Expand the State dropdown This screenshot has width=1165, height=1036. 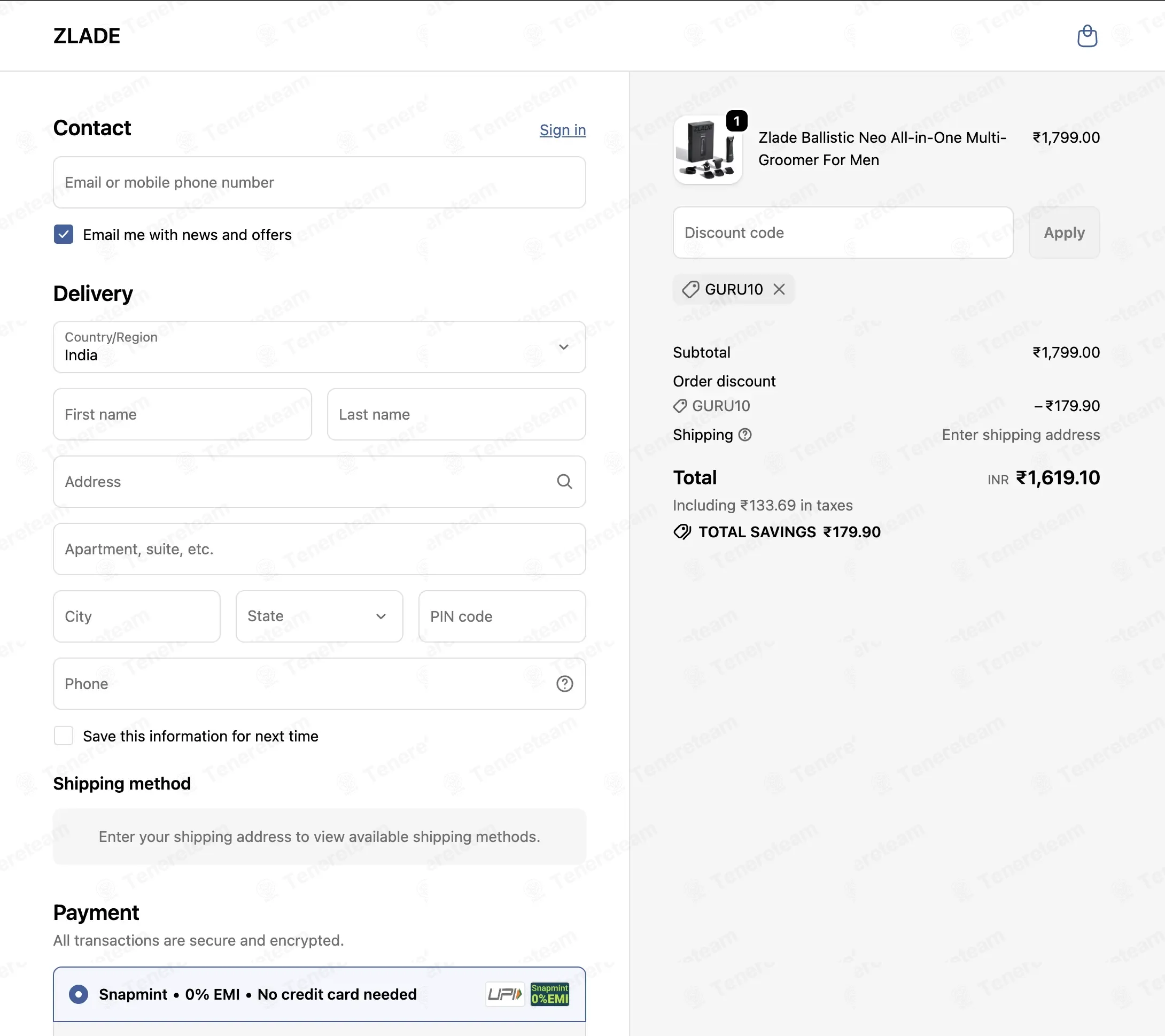pos(319,616)
